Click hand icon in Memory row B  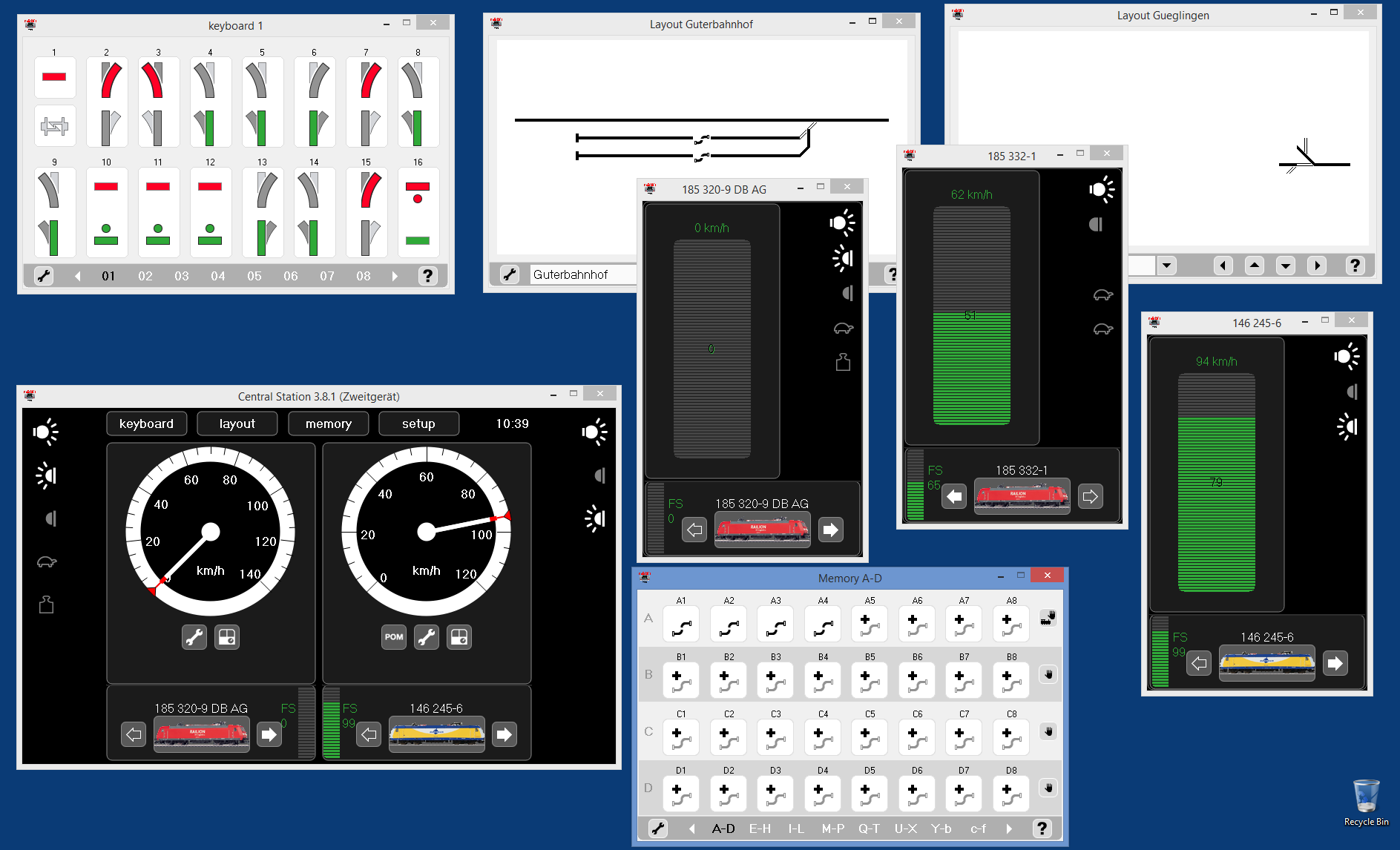pyautogui.click(x=1048, y=674)
